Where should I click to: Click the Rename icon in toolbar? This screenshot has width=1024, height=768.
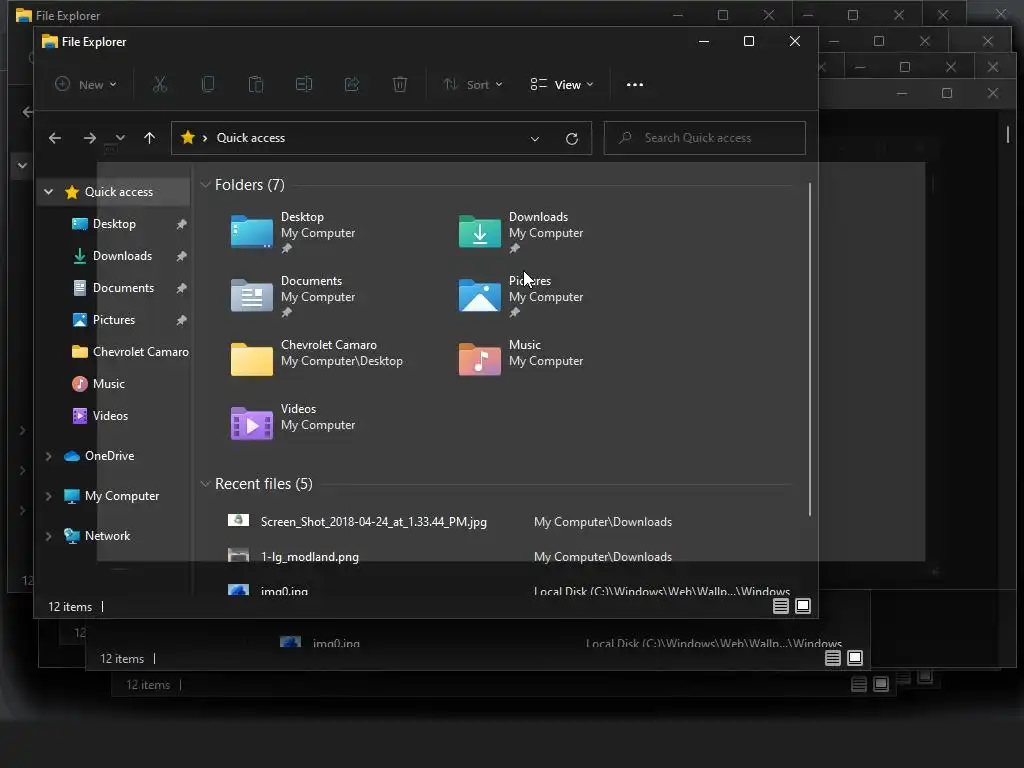click(x=304, y=84)
